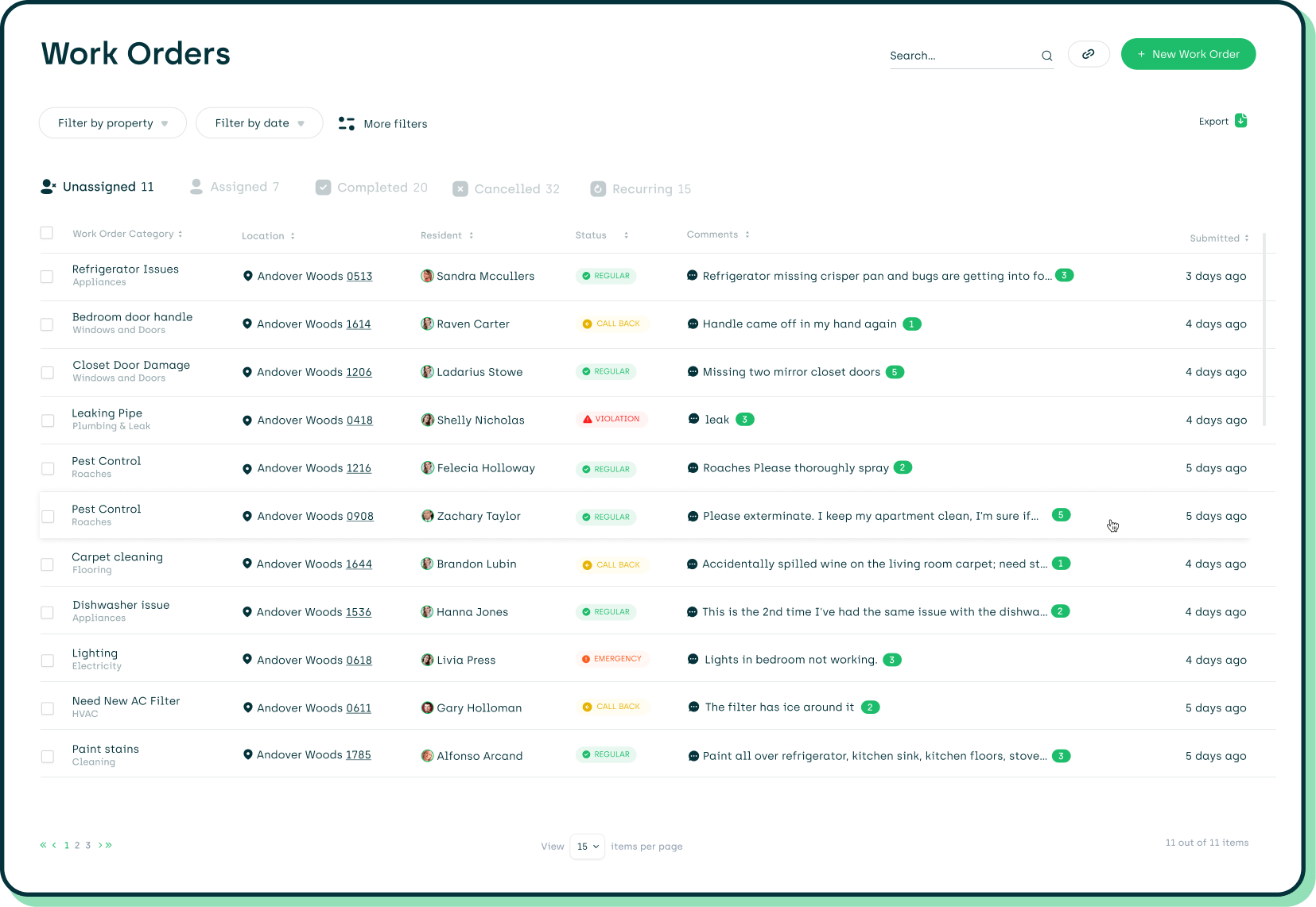Switch to the Completed tab
The width and height of the screenshot is (1316, 907).
coord(371,187)
